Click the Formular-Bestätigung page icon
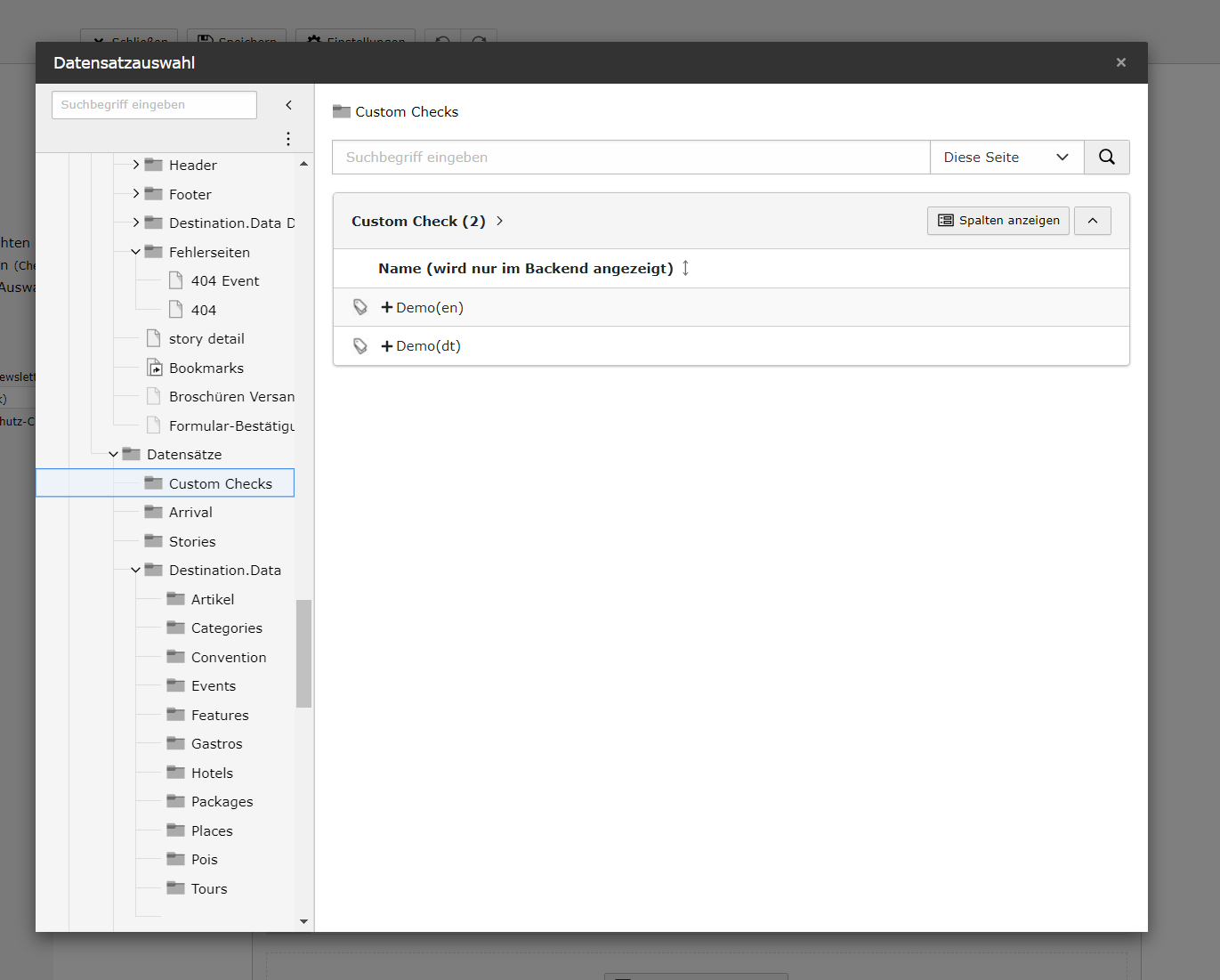The width and height of the screenshot is (1220, 980). [154, 425]
